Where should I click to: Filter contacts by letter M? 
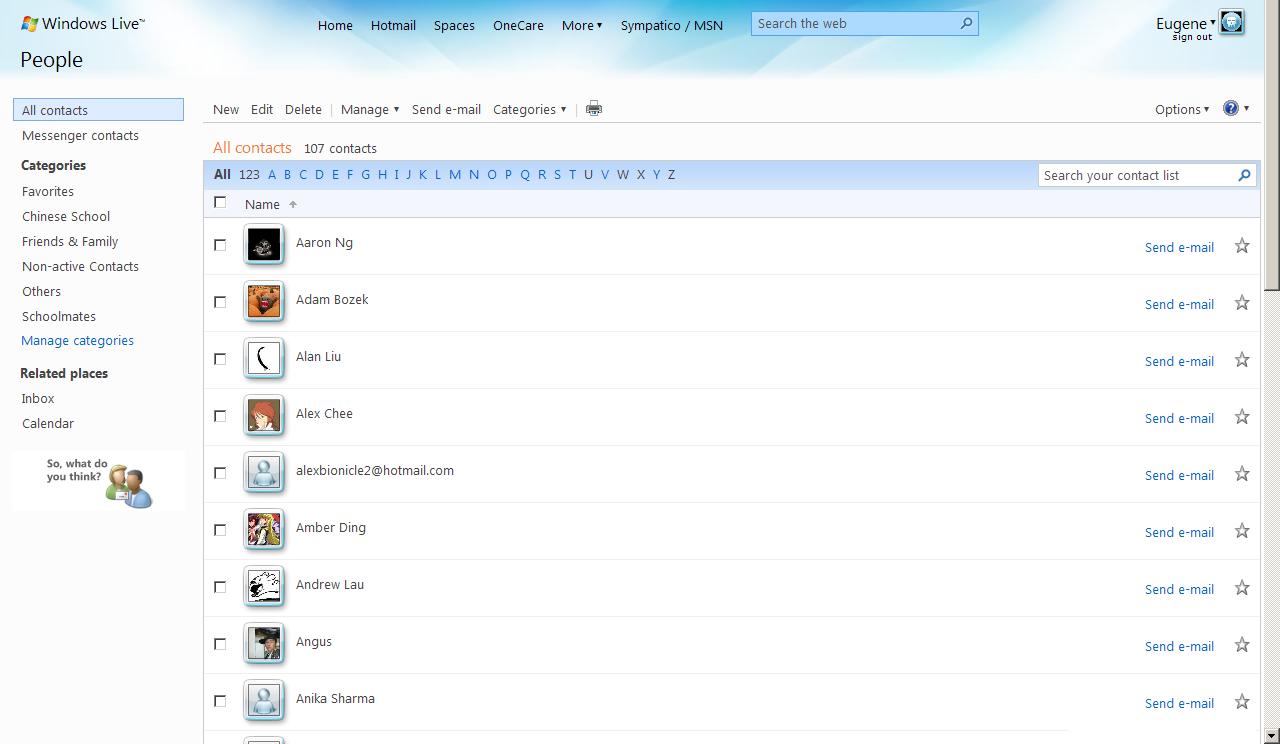point(455,174)
